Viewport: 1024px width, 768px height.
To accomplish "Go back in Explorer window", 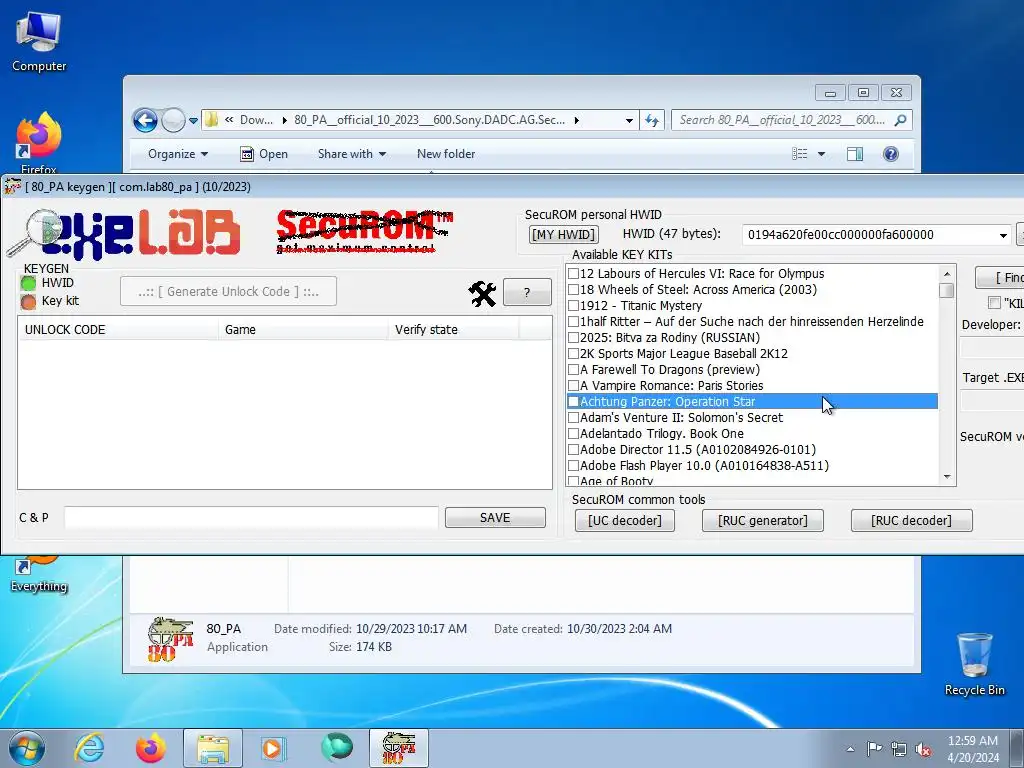I will click(145, 120).
